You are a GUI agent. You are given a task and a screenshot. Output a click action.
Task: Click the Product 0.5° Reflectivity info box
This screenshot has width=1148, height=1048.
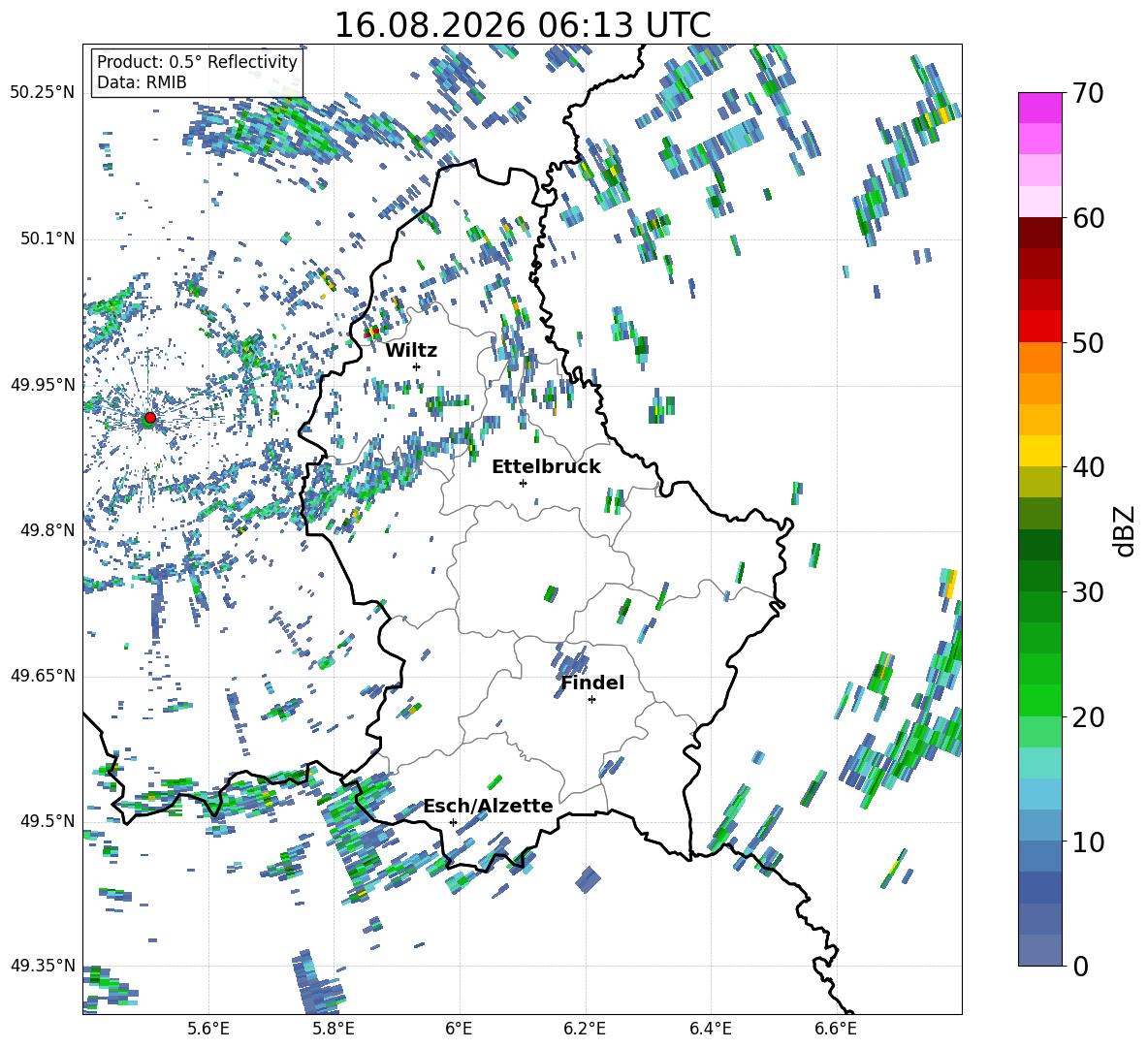click(x=197, y=71)
